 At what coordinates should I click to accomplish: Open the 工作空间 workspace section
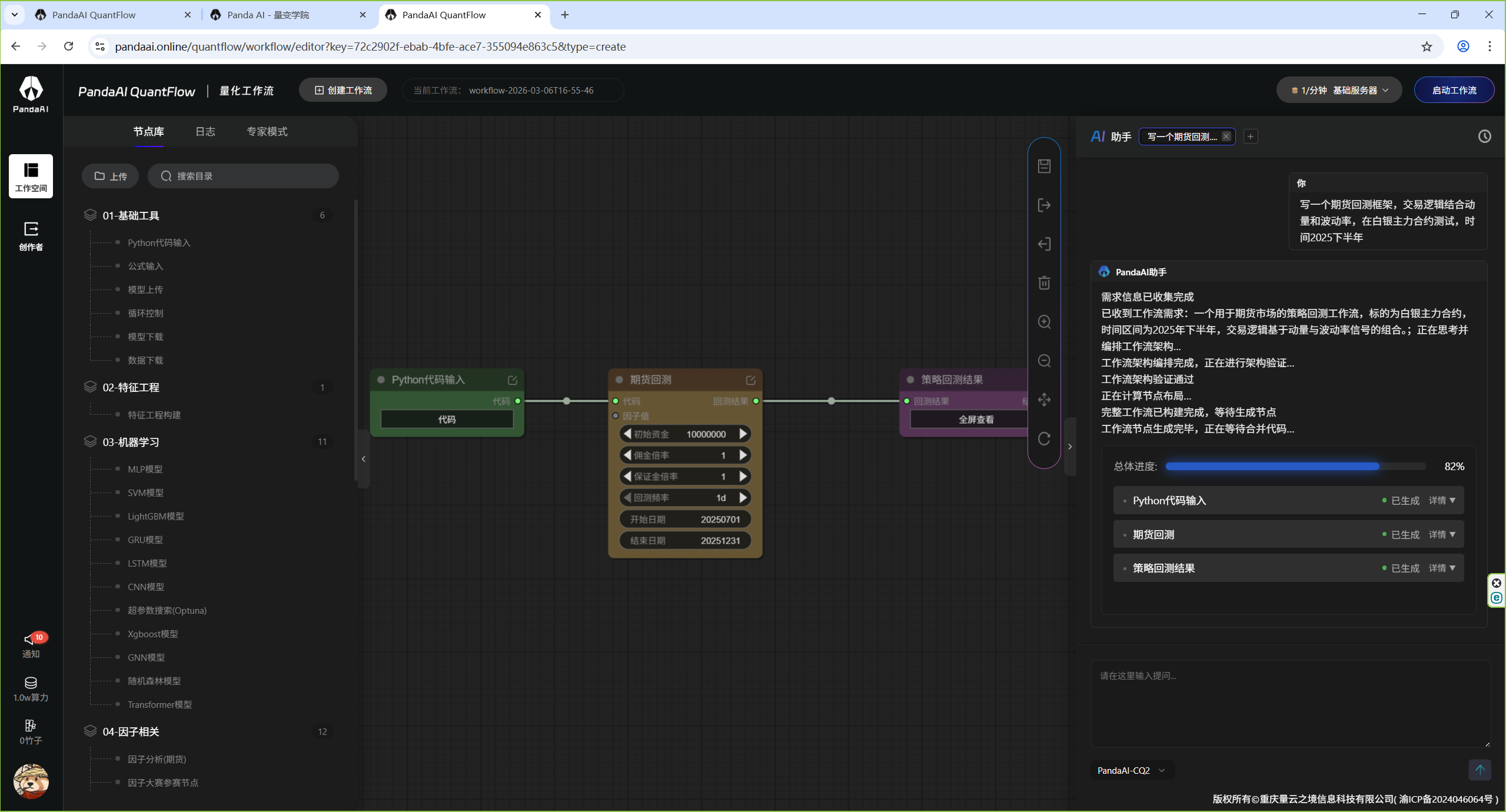(31, 176)
